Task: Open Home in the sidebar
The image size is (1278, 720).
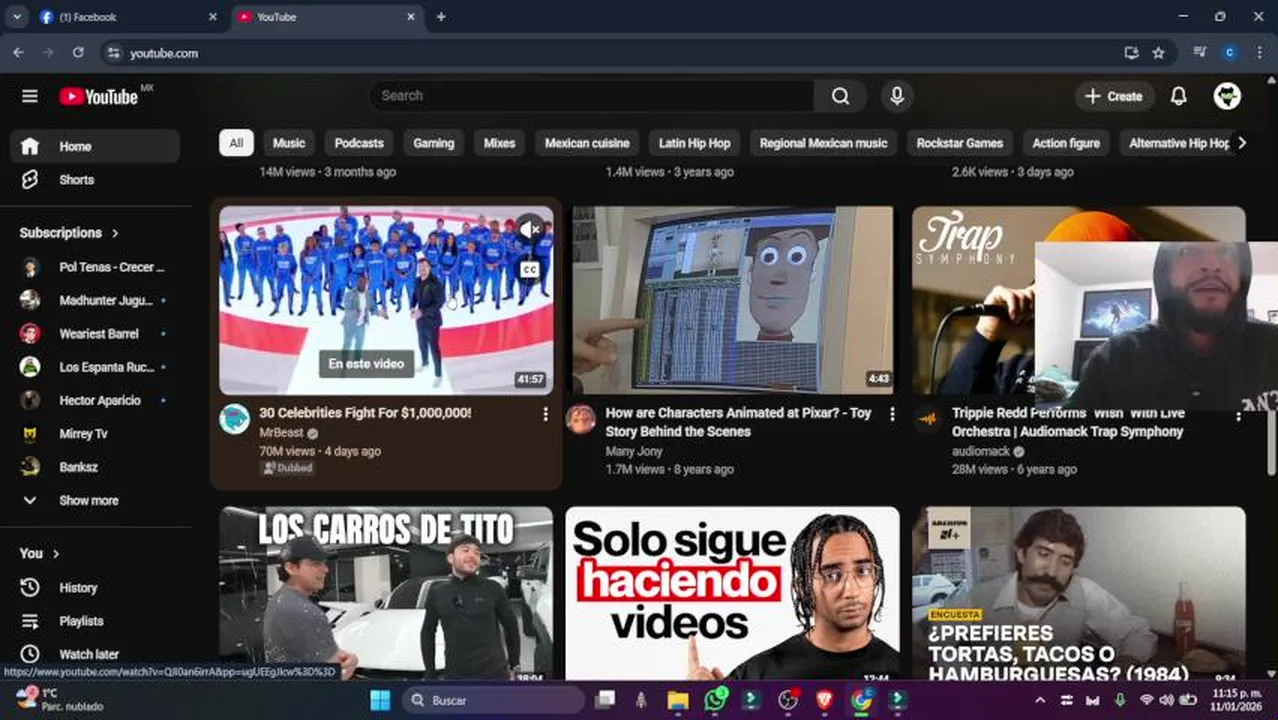Action: pyautogui.click(x=96, y=146)
